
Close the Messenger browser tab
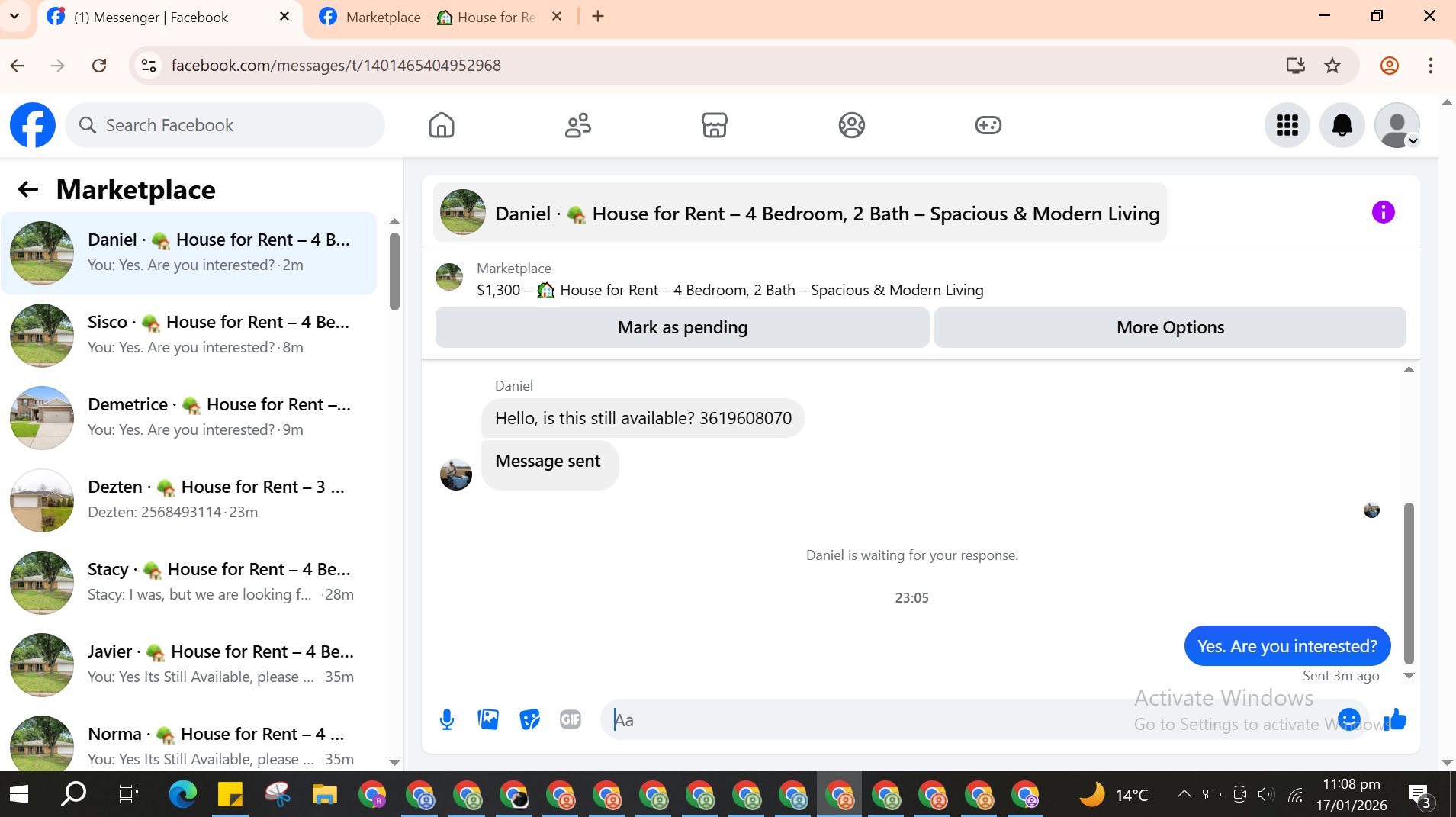pyautogui.click(x=284, y=17)
